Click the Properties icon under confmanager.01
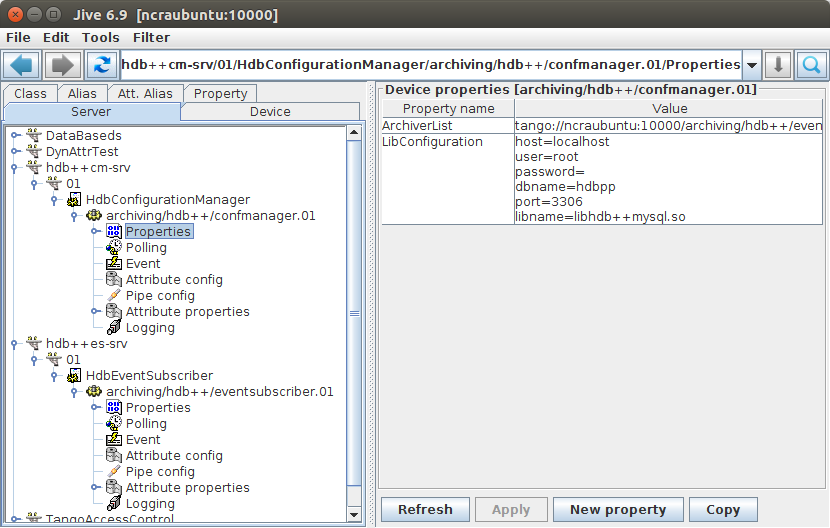 click(x=114, y=231)
